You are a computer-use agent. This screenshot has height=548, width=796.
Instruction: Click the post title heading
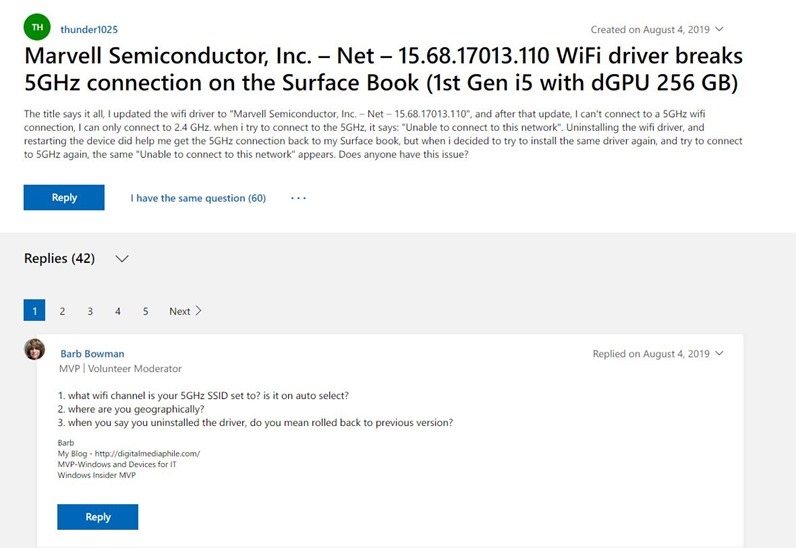(x=383, y=69)
